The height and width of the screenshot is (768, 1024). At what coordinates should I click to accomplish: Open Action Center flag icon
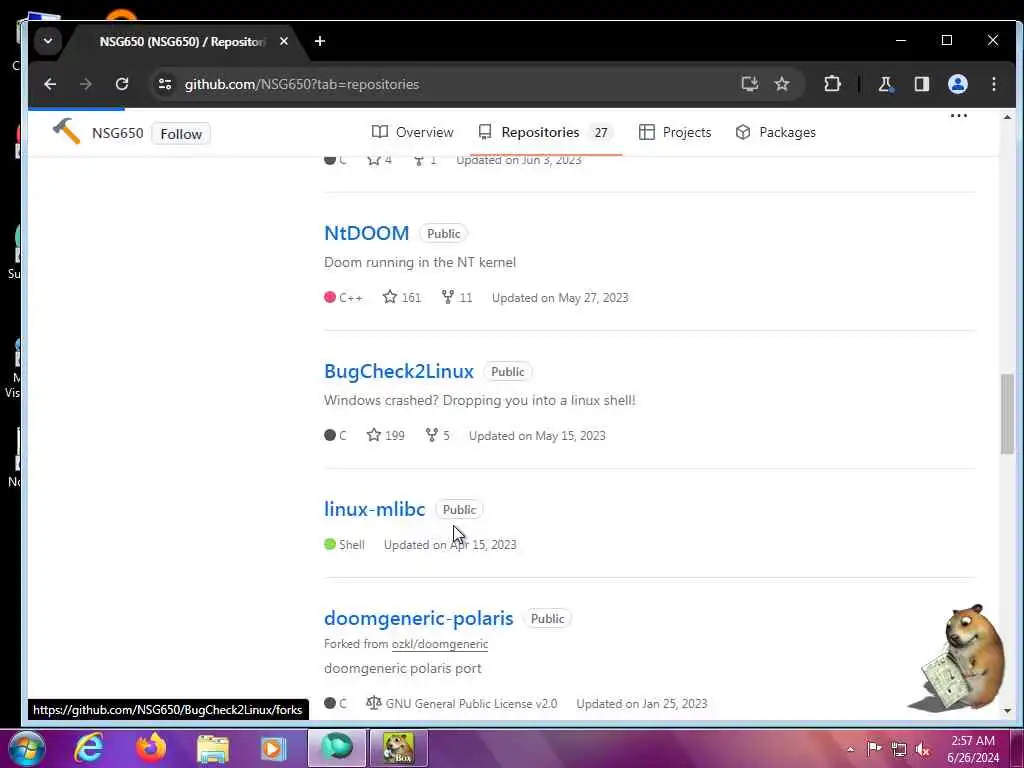pyautogui.click(x=874, y=748)
